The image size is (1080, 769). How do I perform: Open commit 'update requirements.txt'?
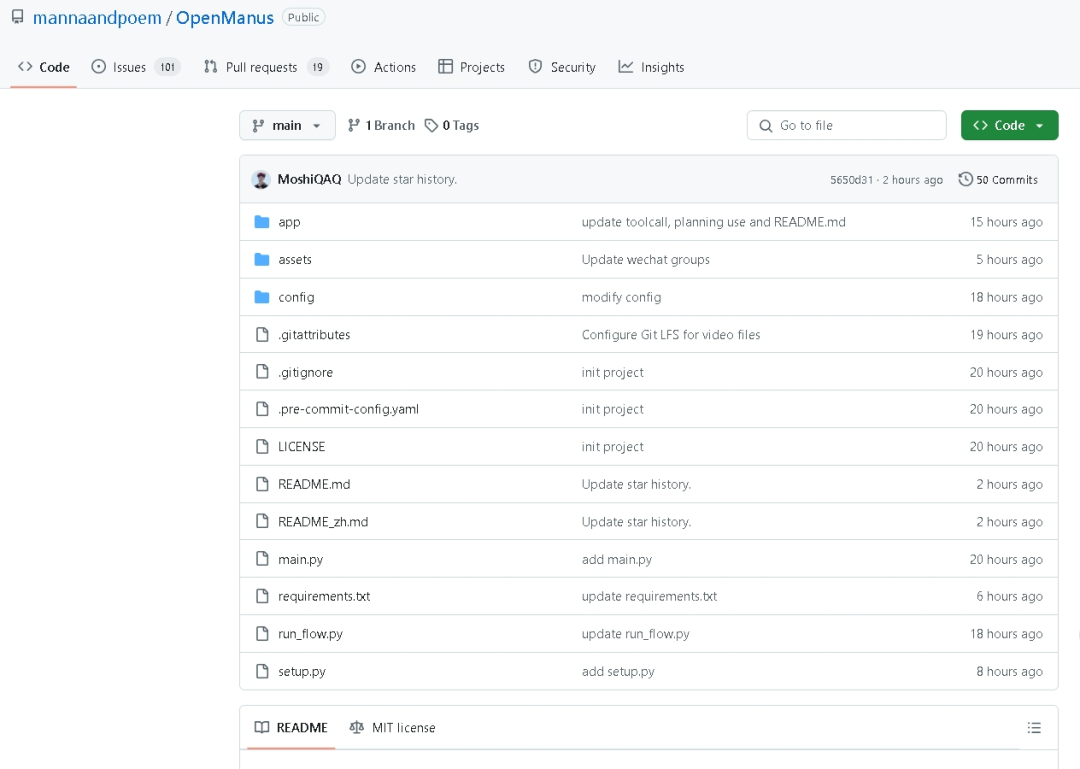pyautogui.click(x=649, y=596)
